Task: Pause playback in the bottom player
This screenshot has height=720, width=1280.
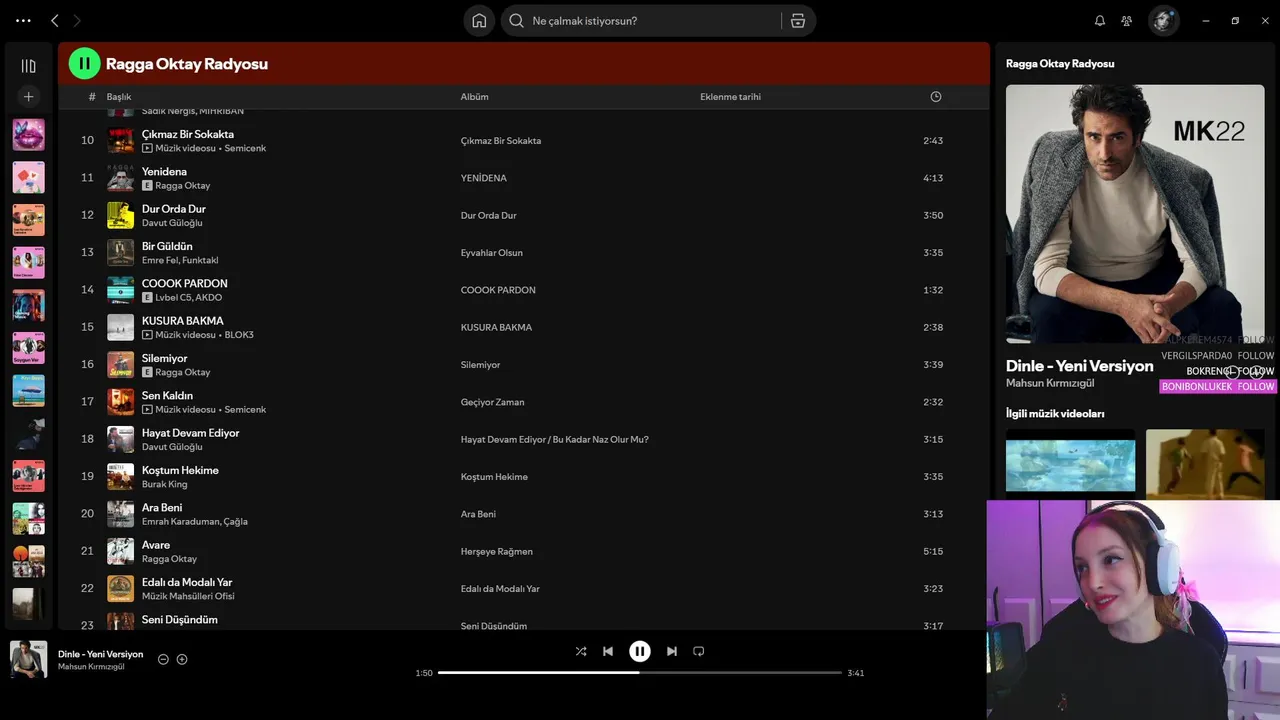Action: 640,651
